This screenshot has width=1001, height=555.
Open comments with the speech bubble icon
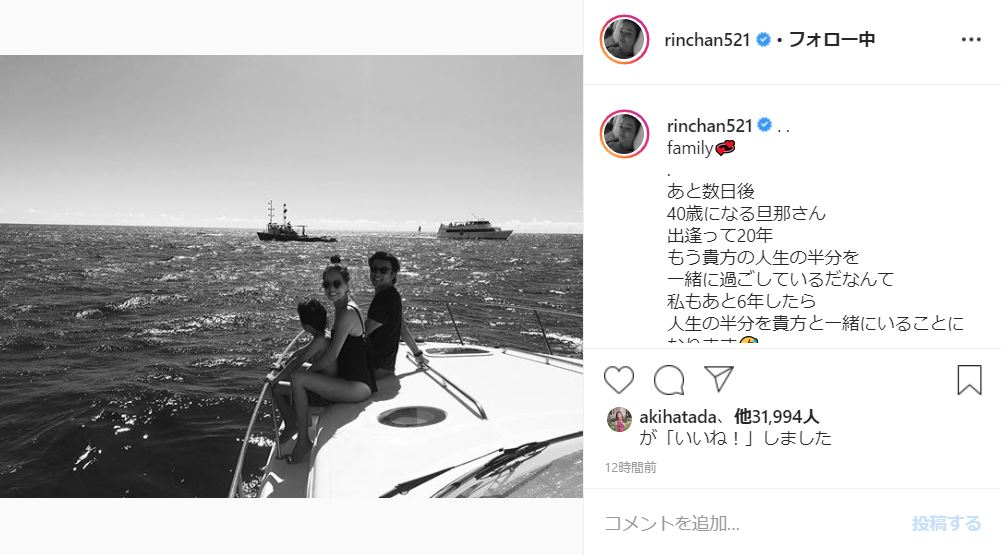(x=669, y=380)
